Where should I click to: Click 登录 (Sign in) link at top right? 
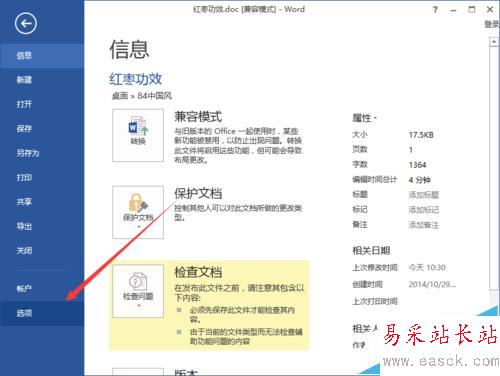pos(492,24)
